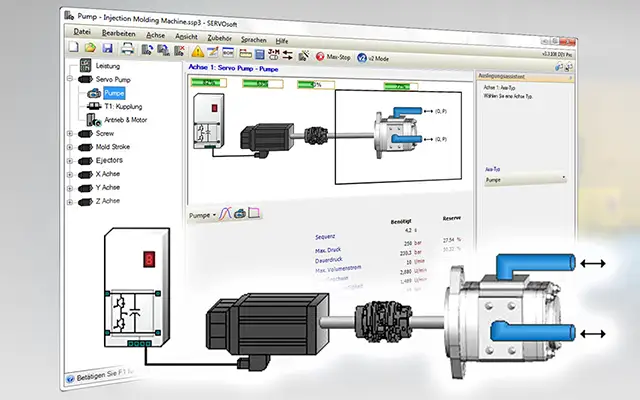Click the Sequenz parameter label

coord(325,237)
